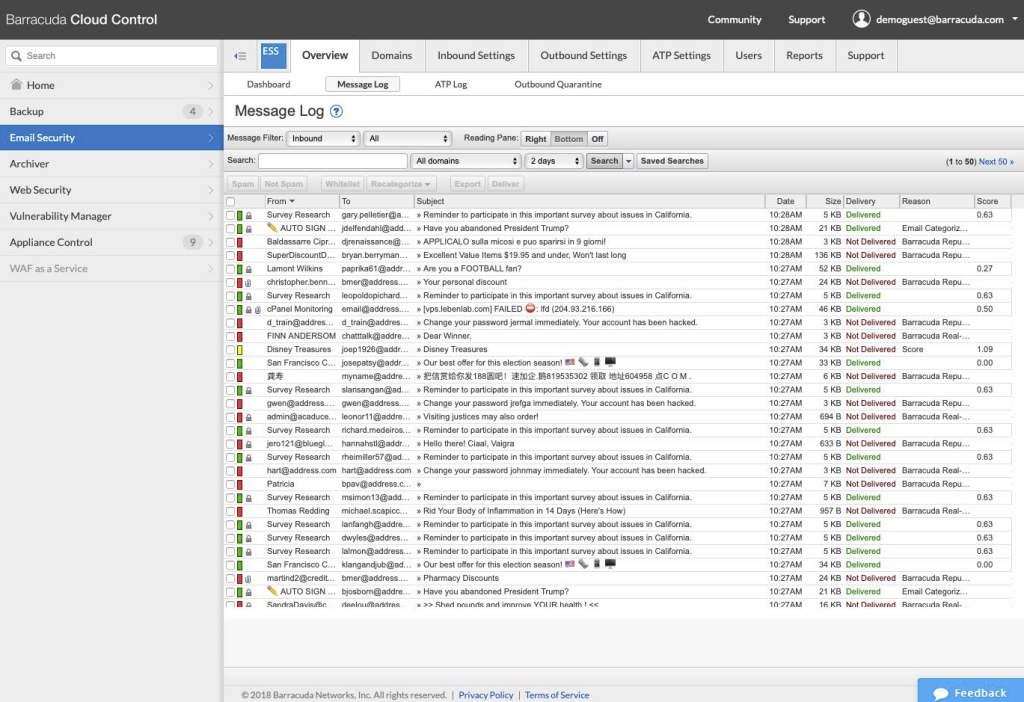The image size is (1024, 702).
Task: Open the demoguest account menu arrow
Action: point(1015,19)
